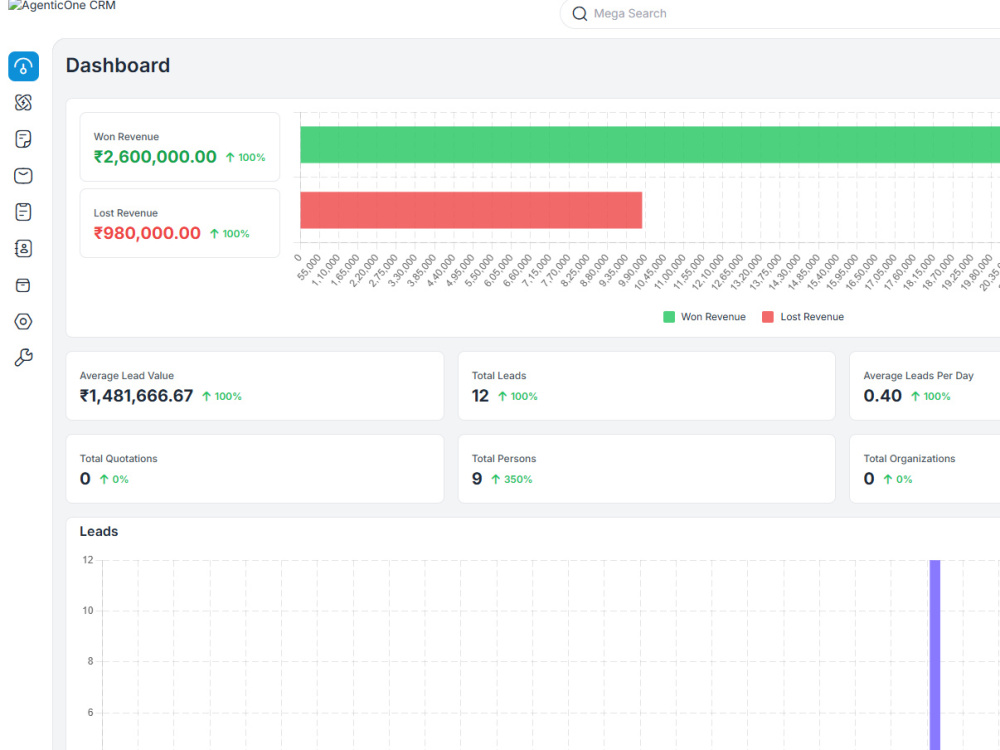Click the Lost Revenue 100% growth indicator
The image size is (1000, 750).
(230, 234)
